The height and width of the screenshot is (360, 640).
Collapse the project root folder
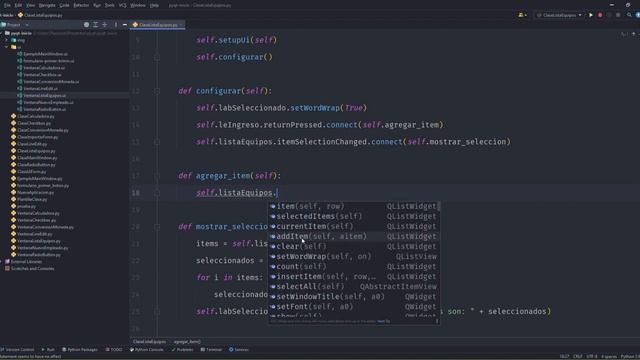pyautogui.click(x=2, y=33)
